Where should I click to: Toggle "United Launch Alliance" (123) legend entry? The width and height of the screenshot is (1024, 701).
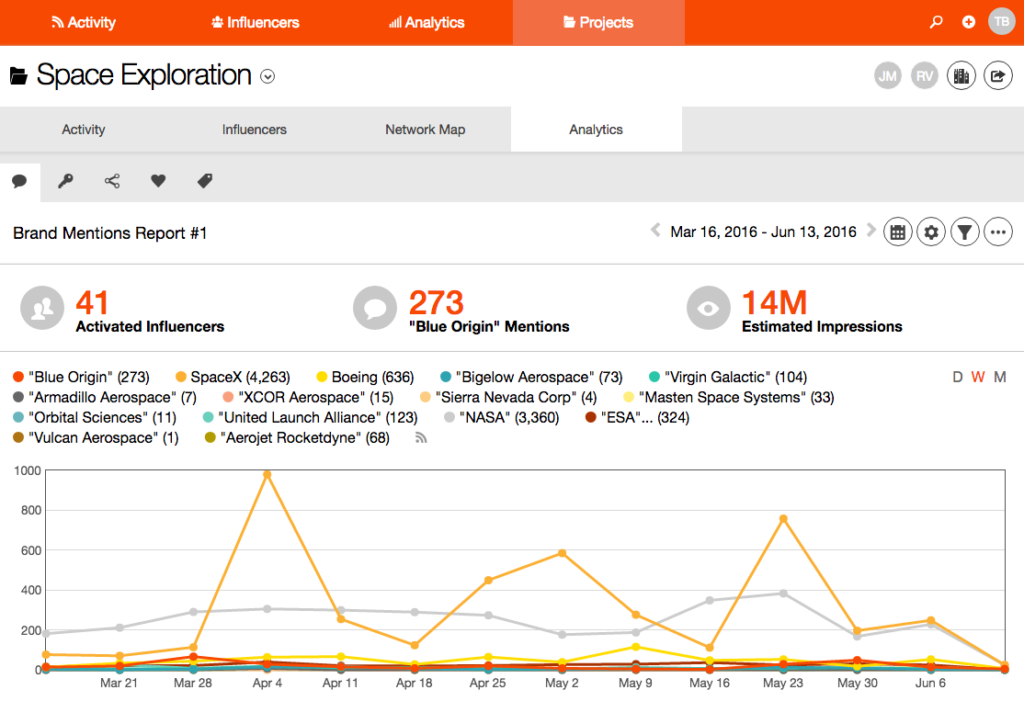coord(310,417)
